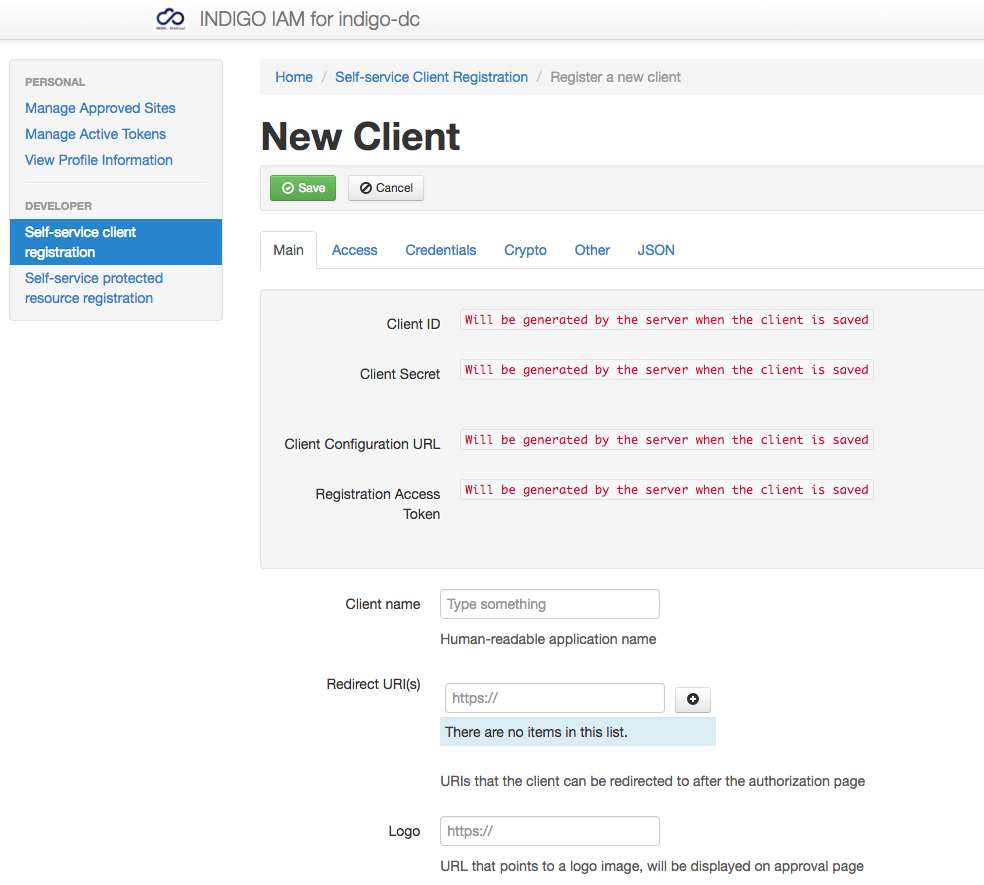Select Self-service client registration in sidebar
This screenshot has width=984, height=885.
pyautogui.click(x=116, y=242)
